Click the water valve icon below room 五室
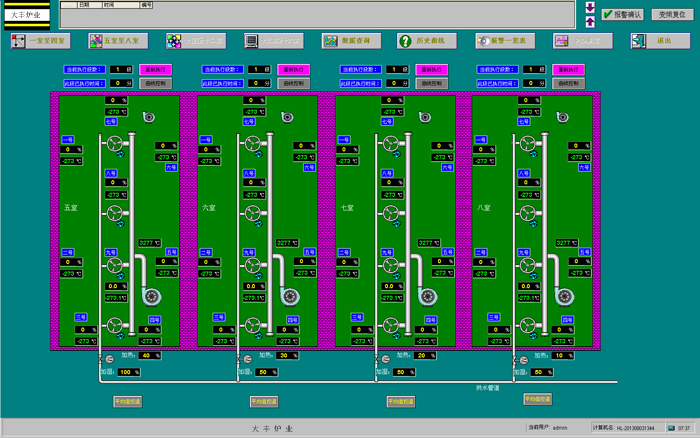700x438 pixels. click(107, 359)
